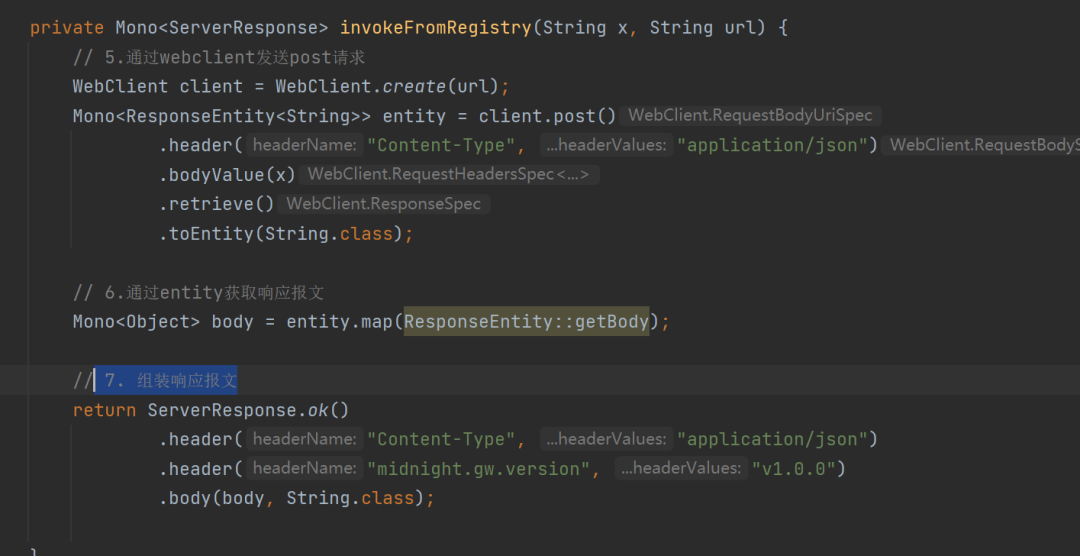Click the invokeFromRegistry method name

[435, 28]
